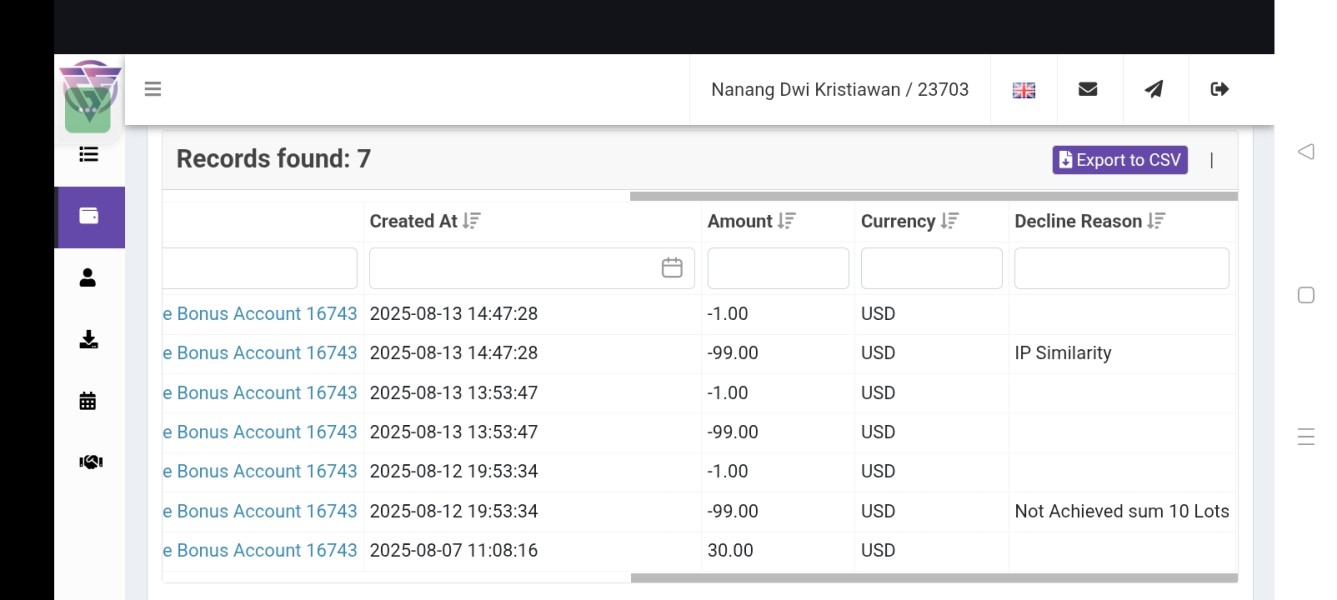The width and height of the screenshot is (1337, 600).
Task: Sort by the Amount column
Action: [787, 221]
